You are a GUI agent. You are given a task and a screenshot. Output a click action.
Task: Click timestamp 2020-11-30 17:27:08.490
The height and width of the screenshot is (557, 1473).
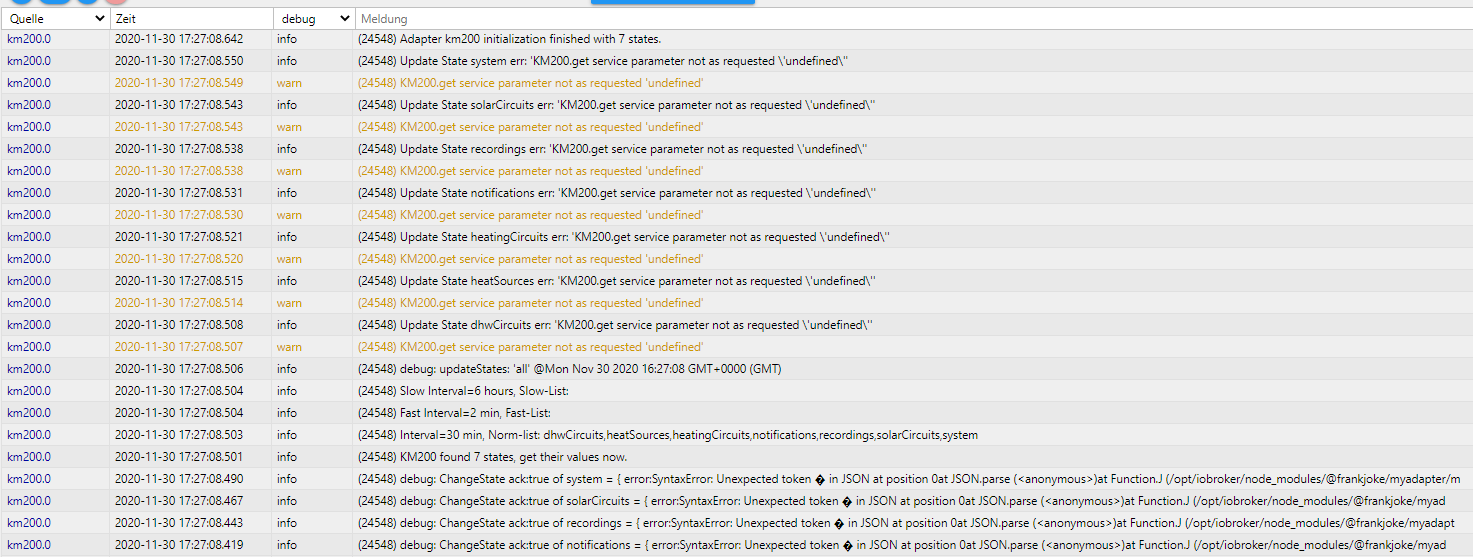pos(178,479)
